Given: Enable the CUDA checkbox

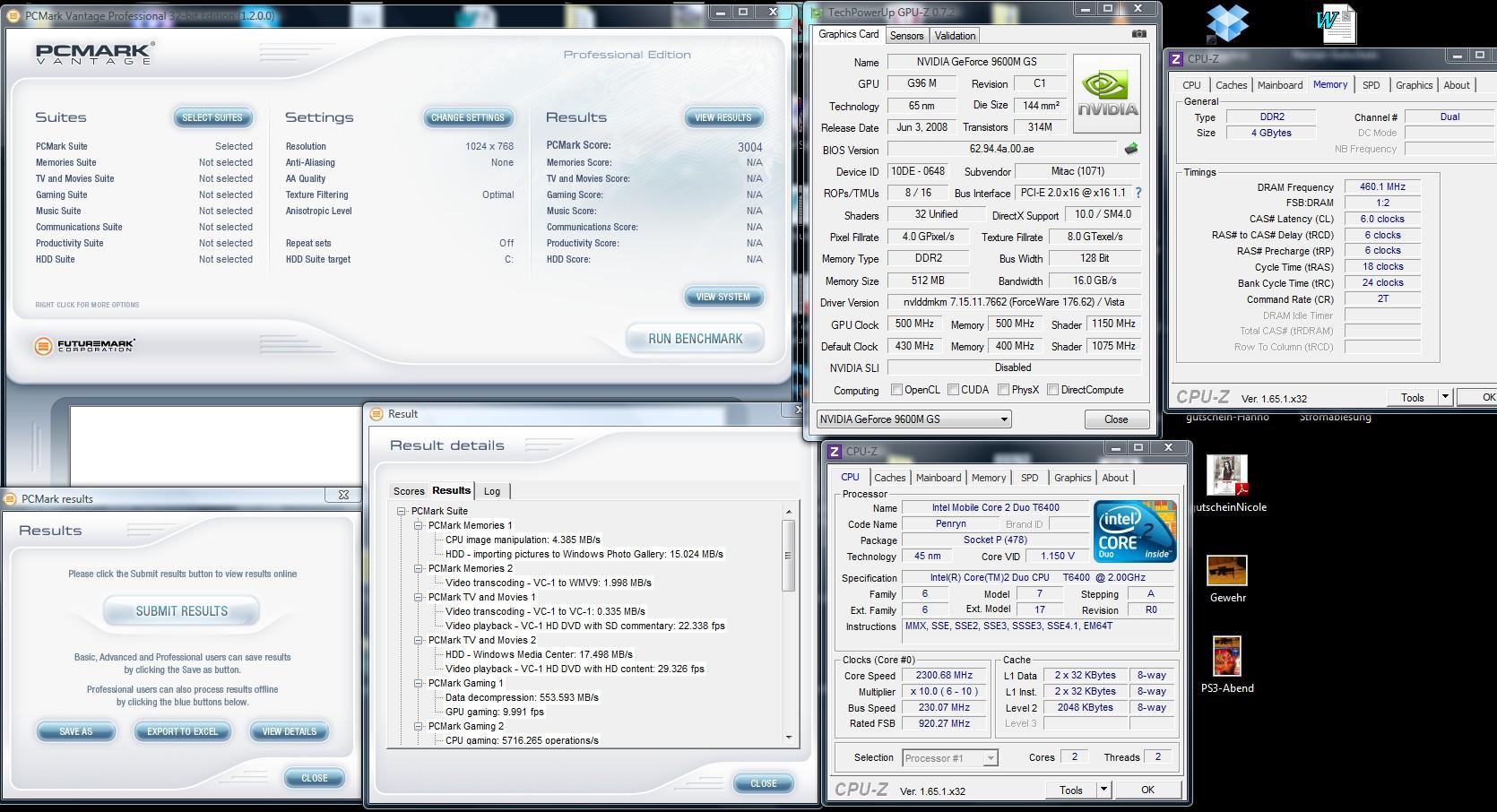Looking at the screenshot, I should click(x=953, y=390).
